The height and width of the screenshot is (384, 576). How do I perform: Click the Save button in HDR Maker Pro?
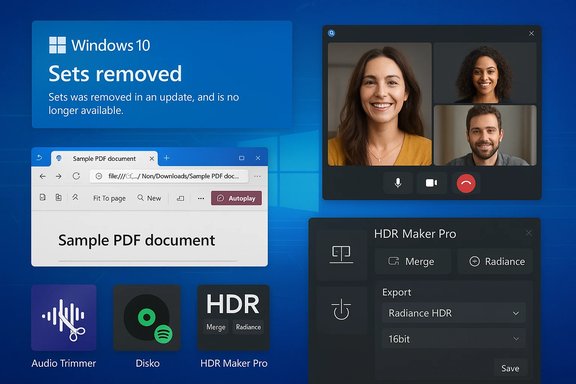[x=510, y=368]
